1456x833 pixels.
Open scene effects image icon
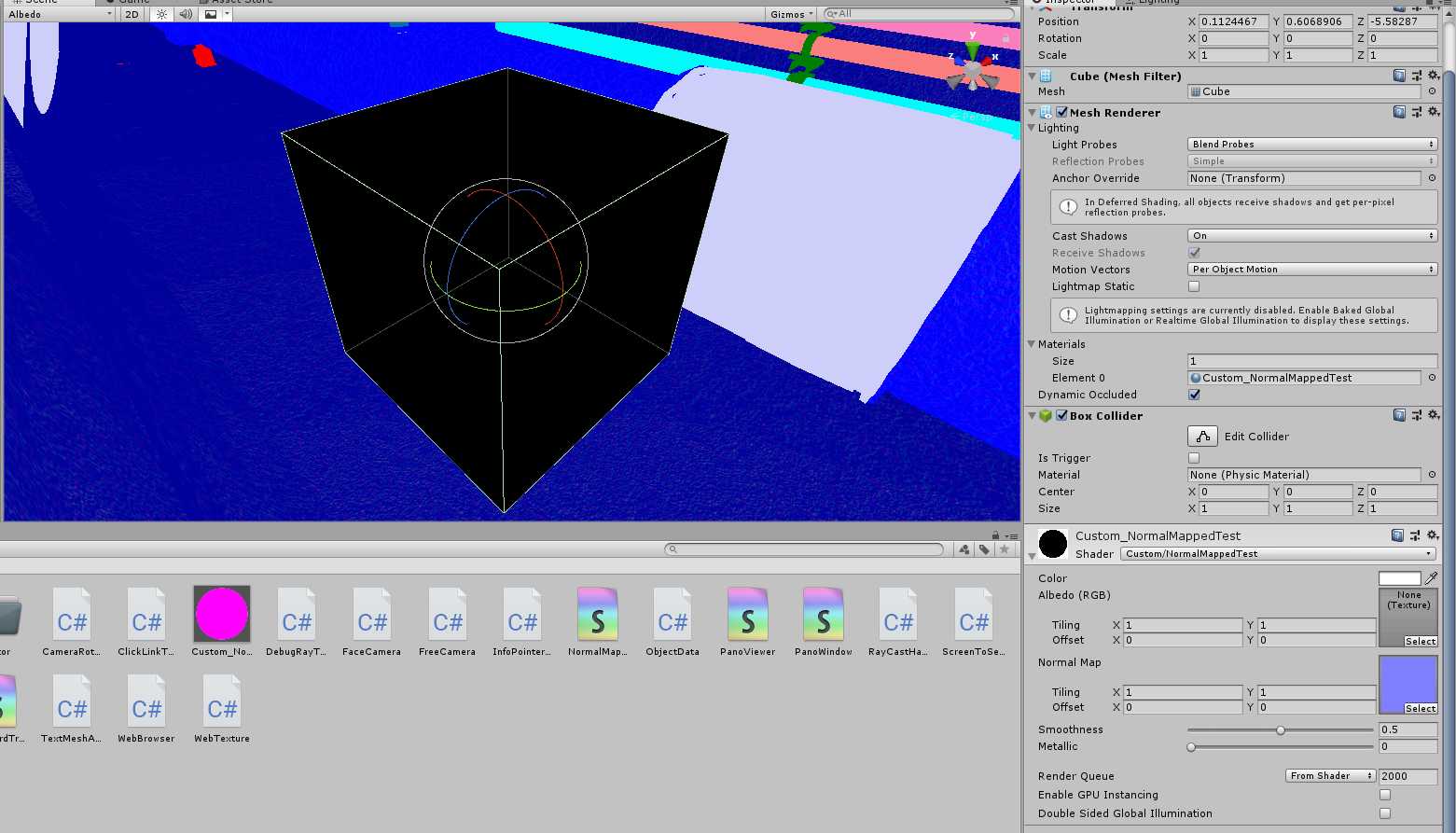(x=211, y=14)
